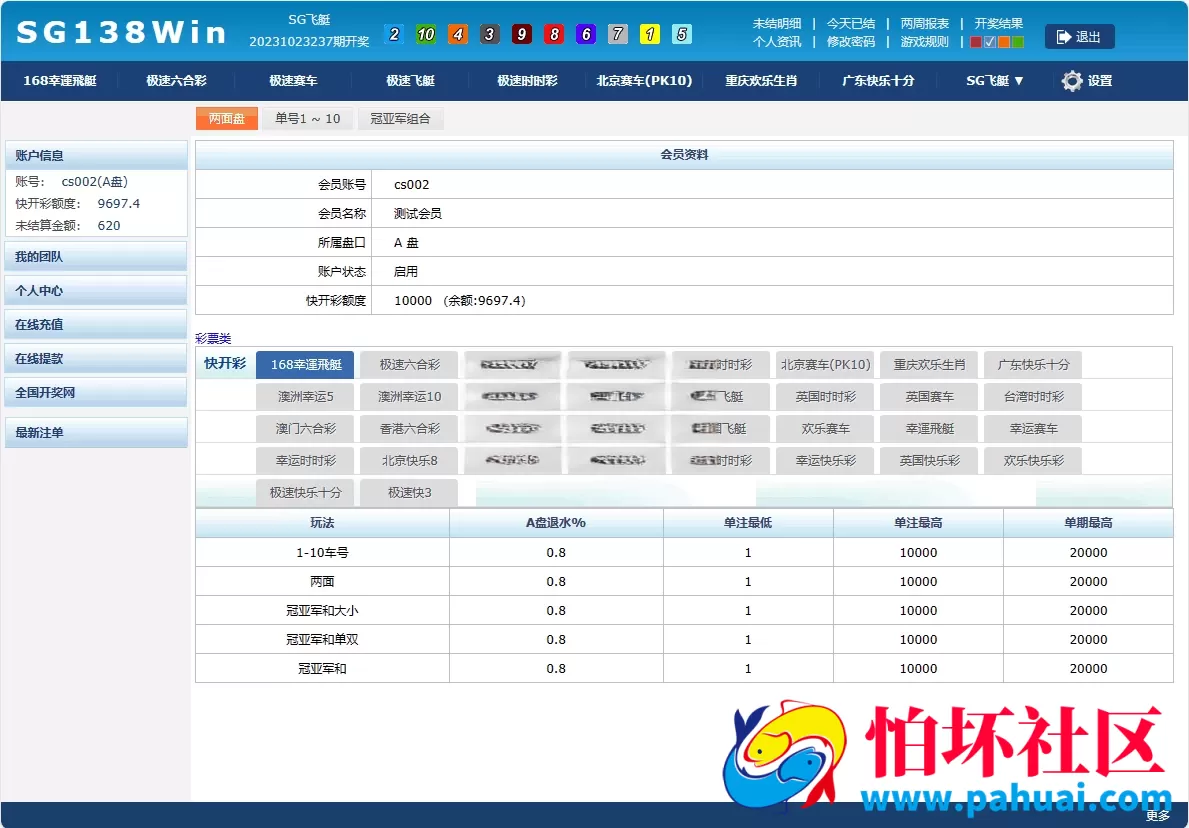Select 北京快乐8 lottery type button
Image resolution: width=1189 pixels, height=828 pixels.
409,460
